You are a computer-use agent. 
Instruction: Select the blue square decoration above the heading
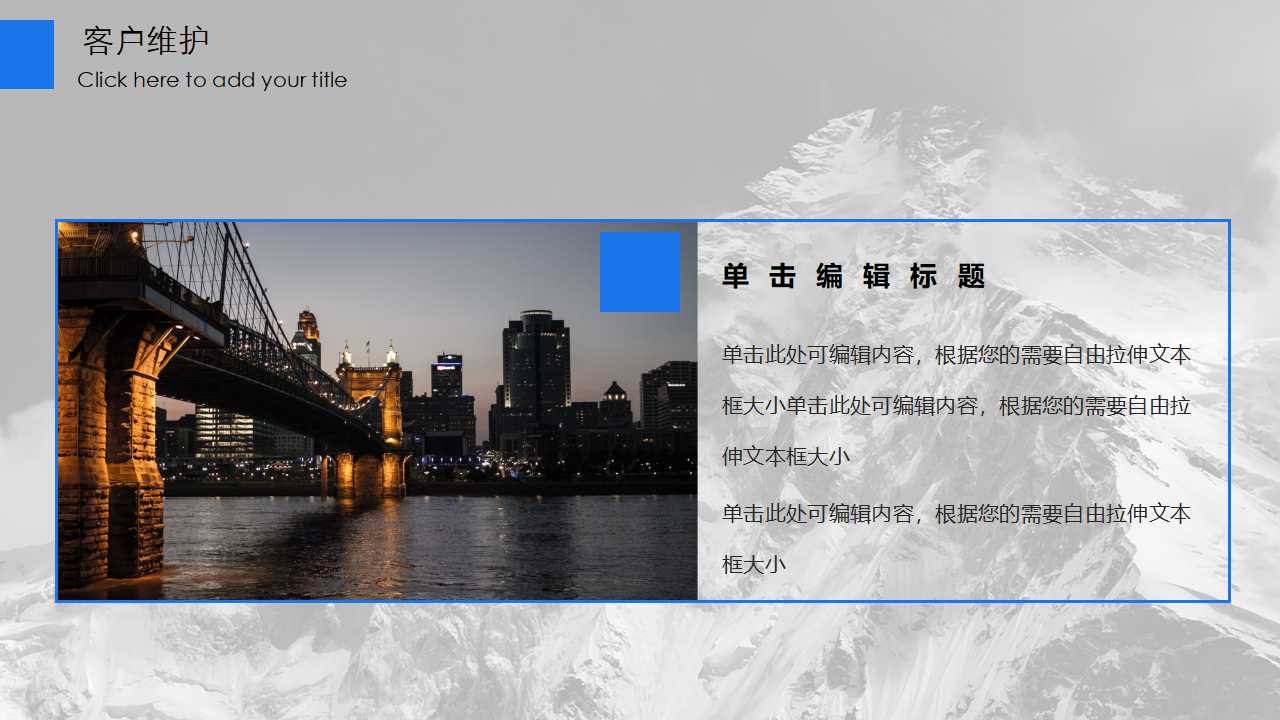639,271
